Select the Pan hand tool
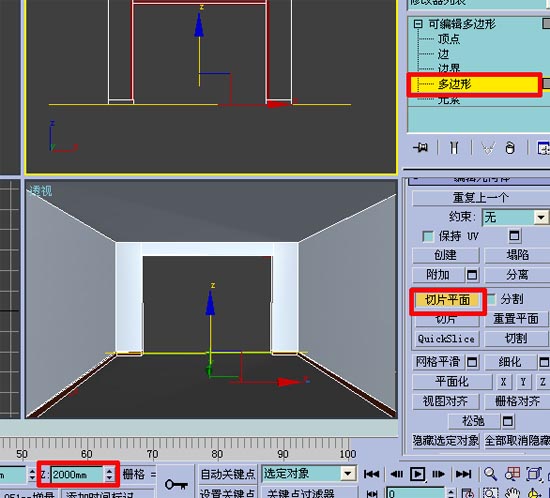 point(512,493)
